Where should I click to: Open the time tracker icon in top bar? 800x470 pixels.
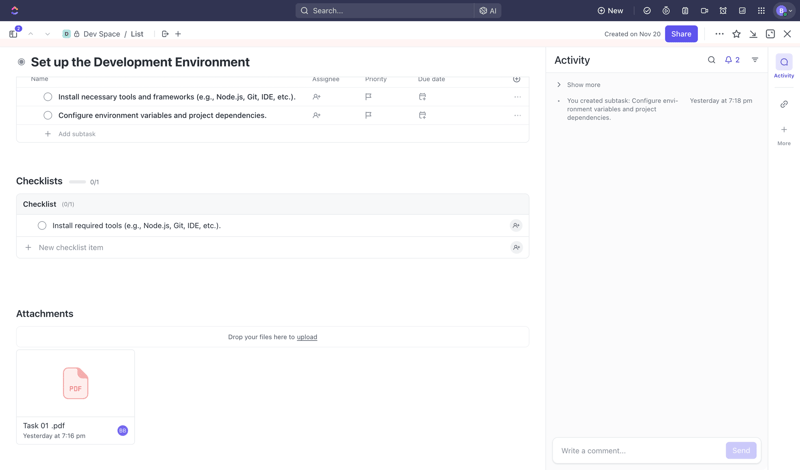[x=666, y=11]
